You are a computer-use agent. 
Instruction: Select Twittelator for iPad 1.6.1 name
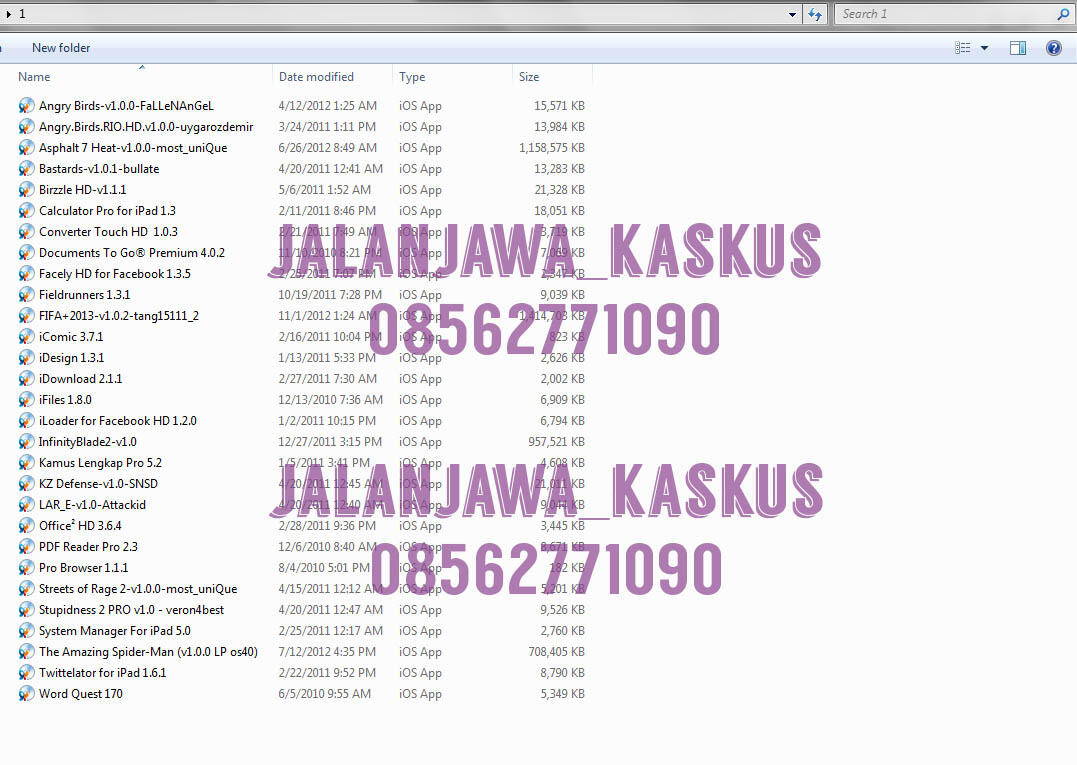click(x=102, y=673)
